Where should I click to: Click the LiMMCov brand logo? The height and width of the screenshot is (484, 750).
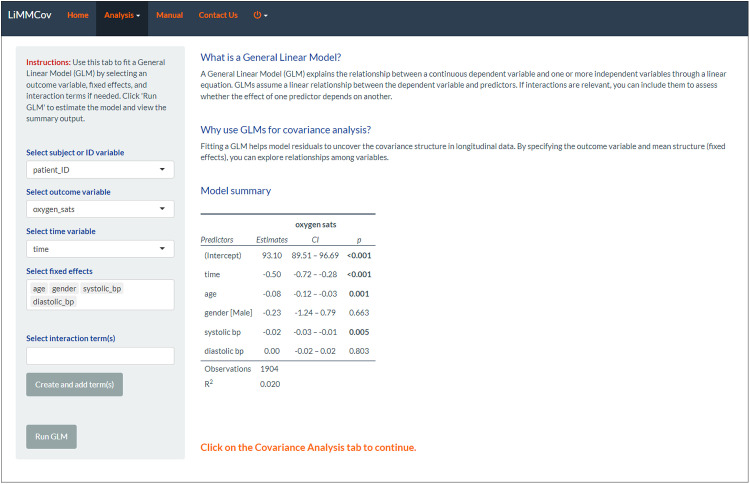click(x=30, y=15)
